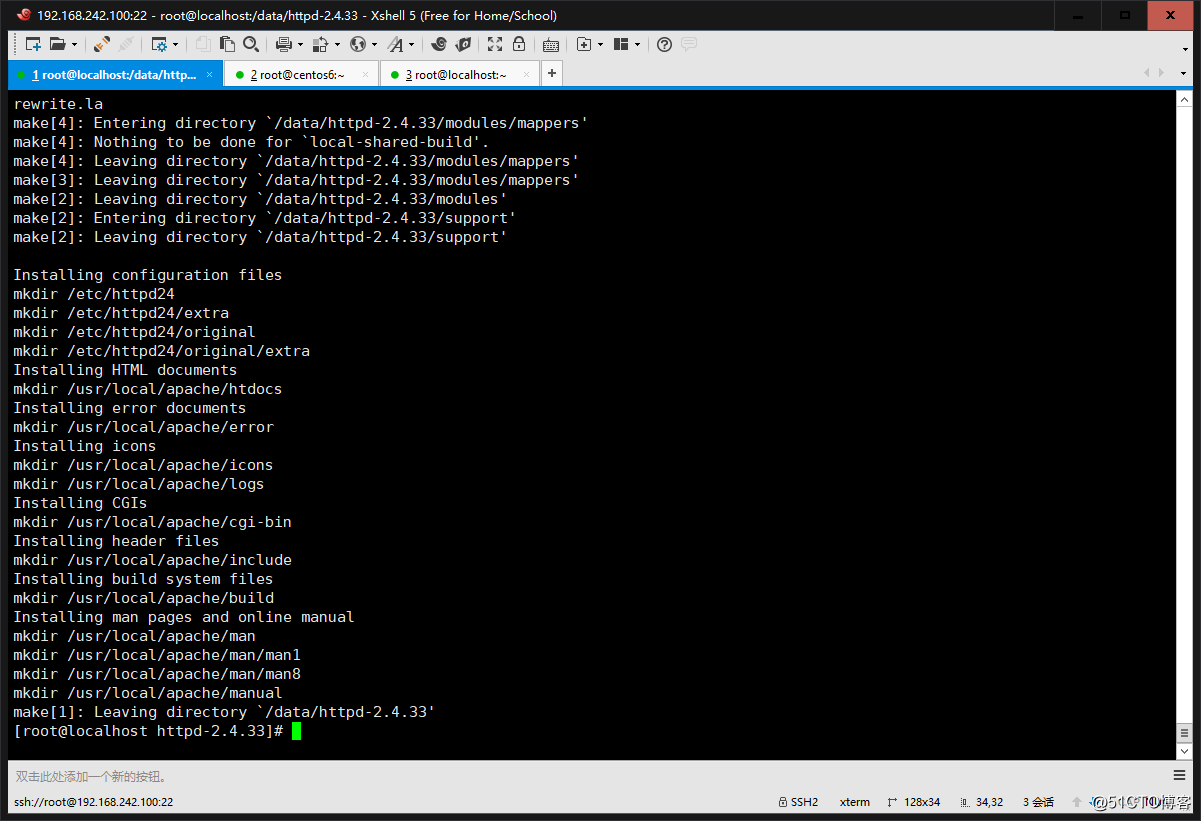The width and height of the screenshot is (1201, 821).
Task: Click the pane layout icon
Action: (621, 44)
